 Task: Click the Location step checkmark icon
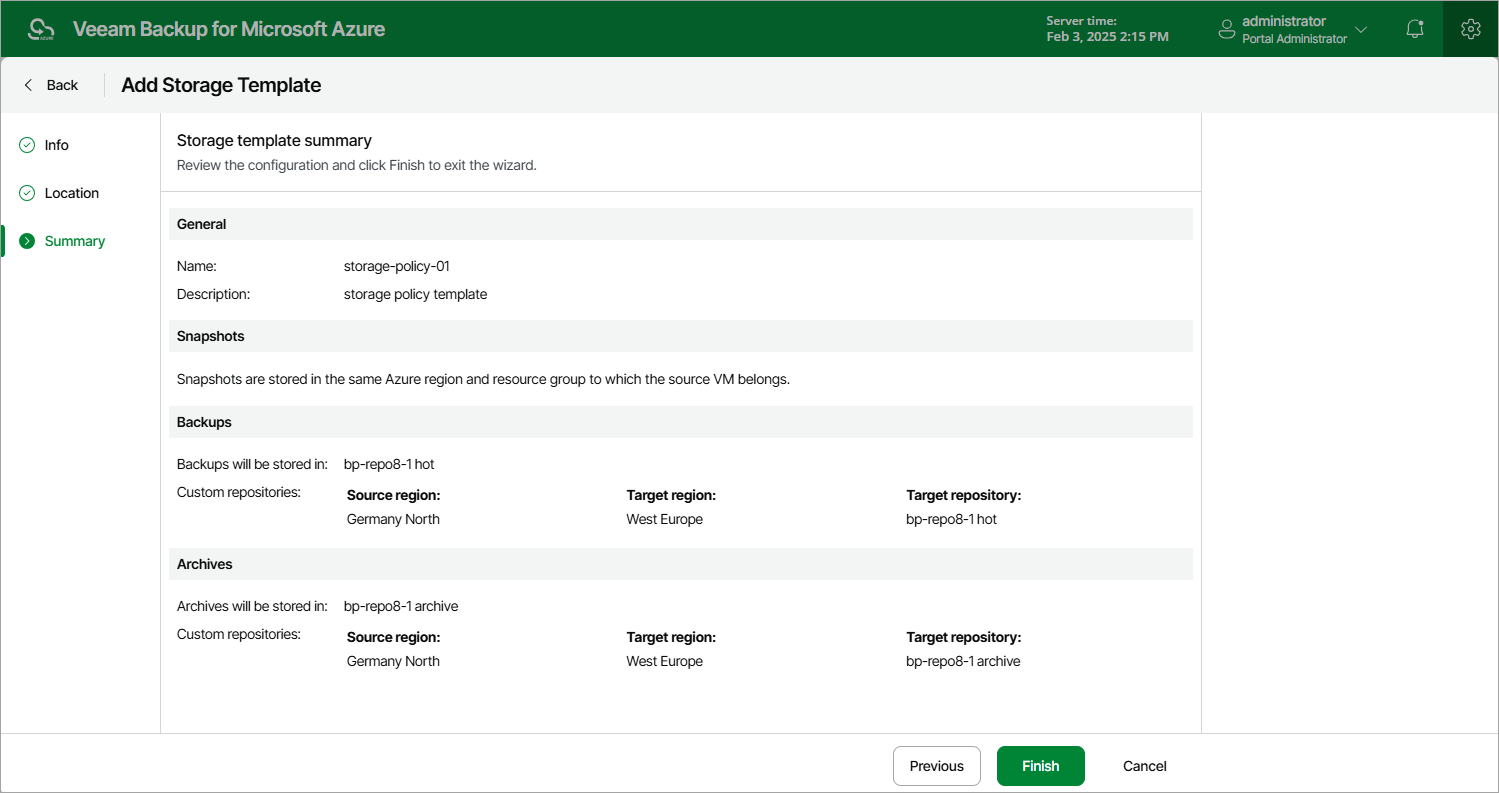(x=27, y=193)
